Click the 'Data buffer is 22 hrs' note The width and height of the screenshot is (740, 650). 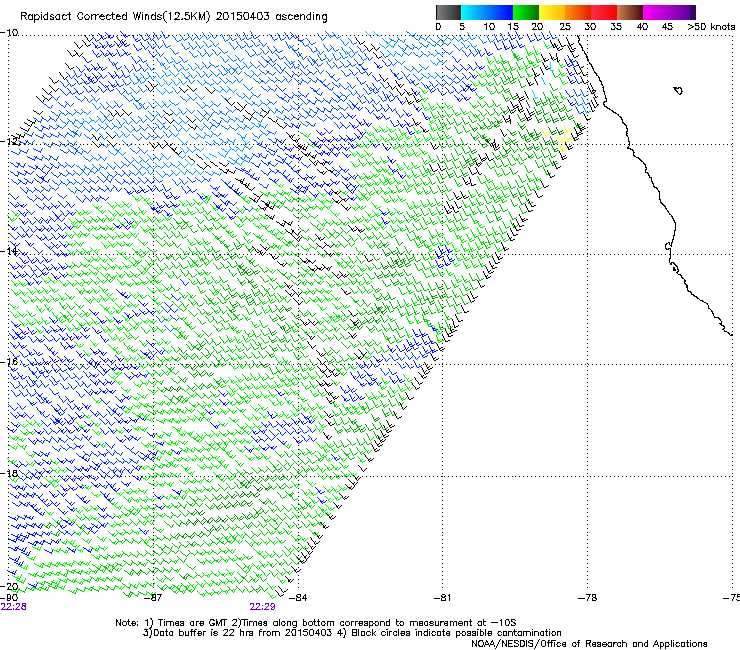(x=353, y=633)
